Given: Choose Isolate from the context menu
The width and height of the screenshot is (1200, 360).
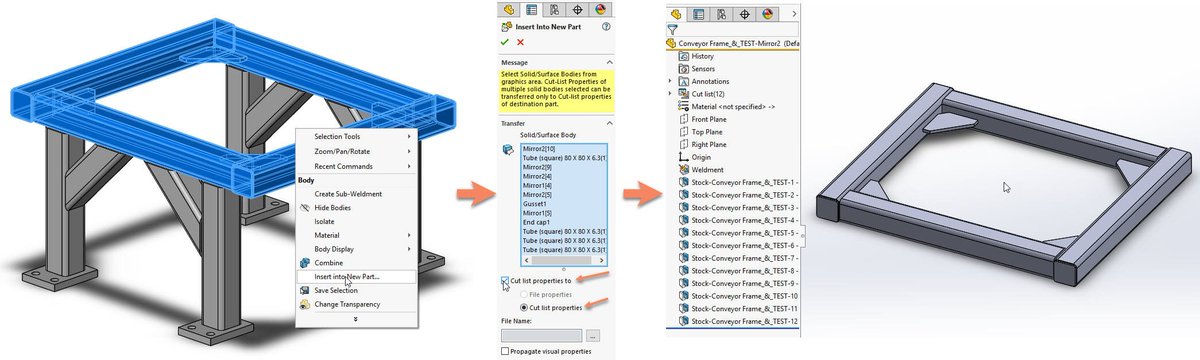Looking at the screenshot, I should 324,221.
